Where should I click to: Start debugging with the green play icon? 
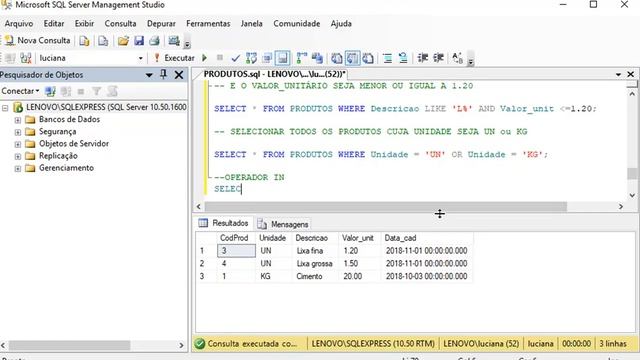[x=204, y=58]
